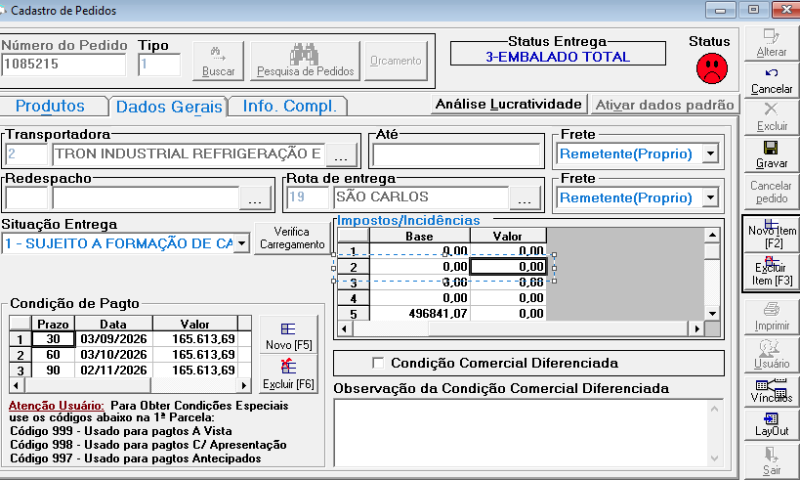The height and width of the screenshot is (480, 800).
Task: Open Rota de entrega lookup ellipsis button
Action: 524,197
